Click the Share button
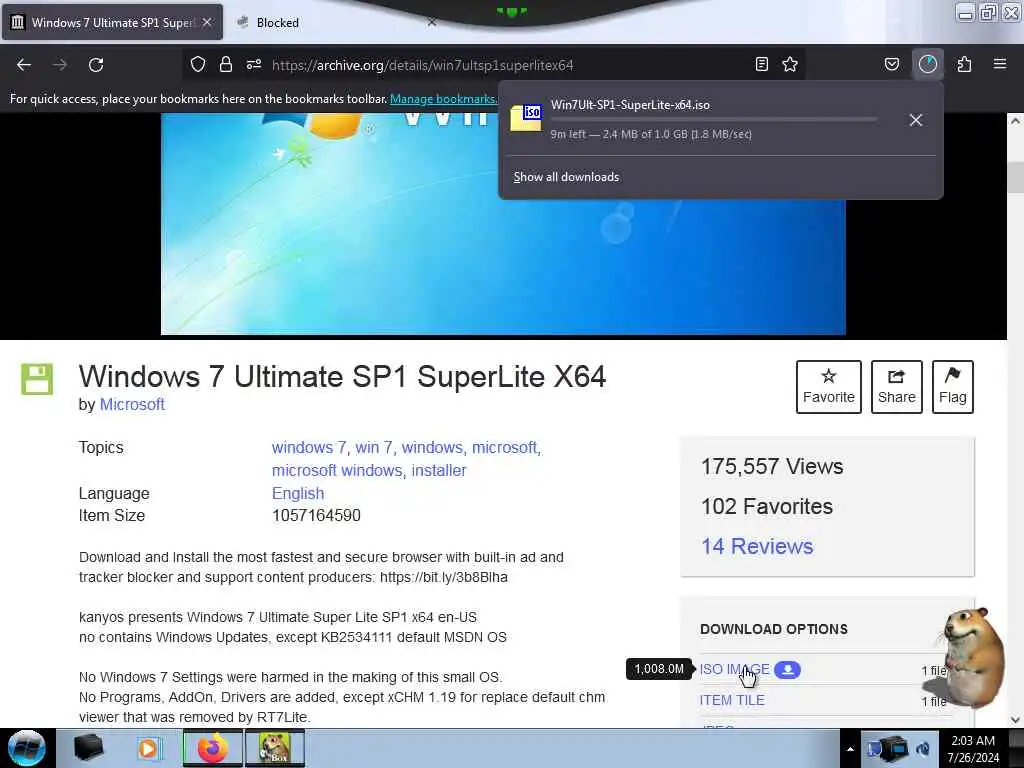 click(897, 387)
